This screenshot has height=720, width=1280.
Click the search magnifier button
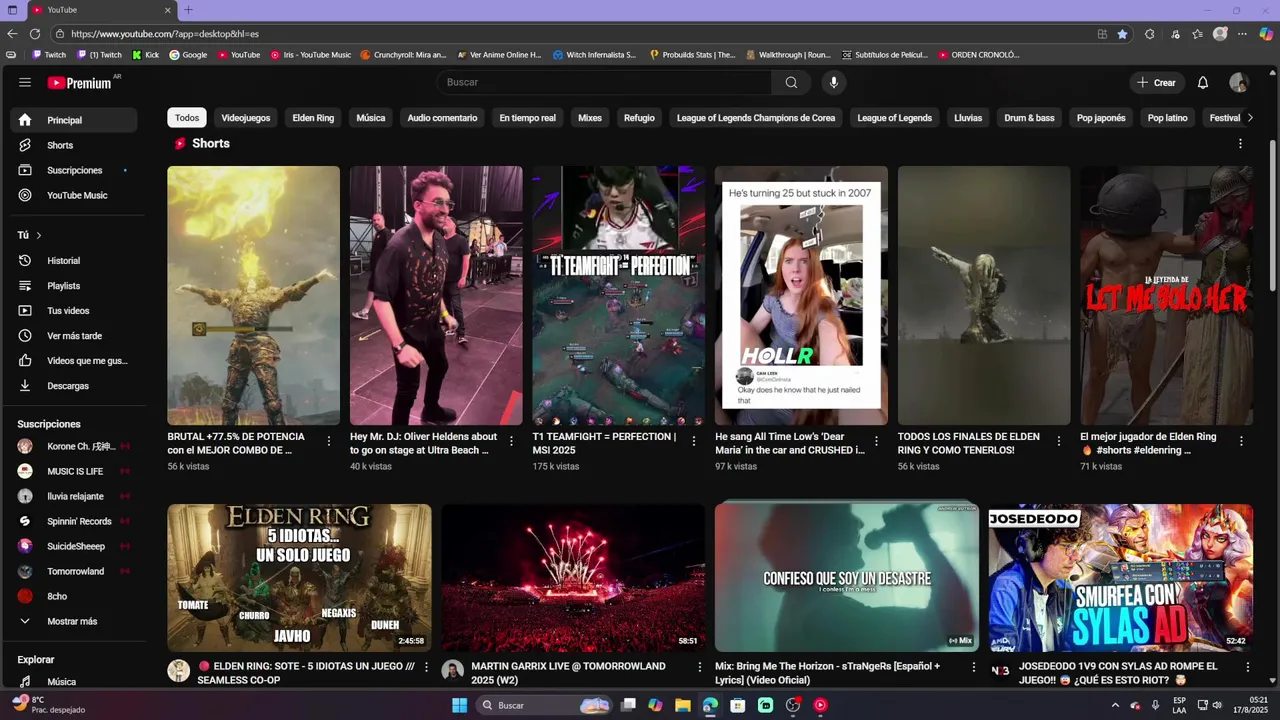[791, 82]
